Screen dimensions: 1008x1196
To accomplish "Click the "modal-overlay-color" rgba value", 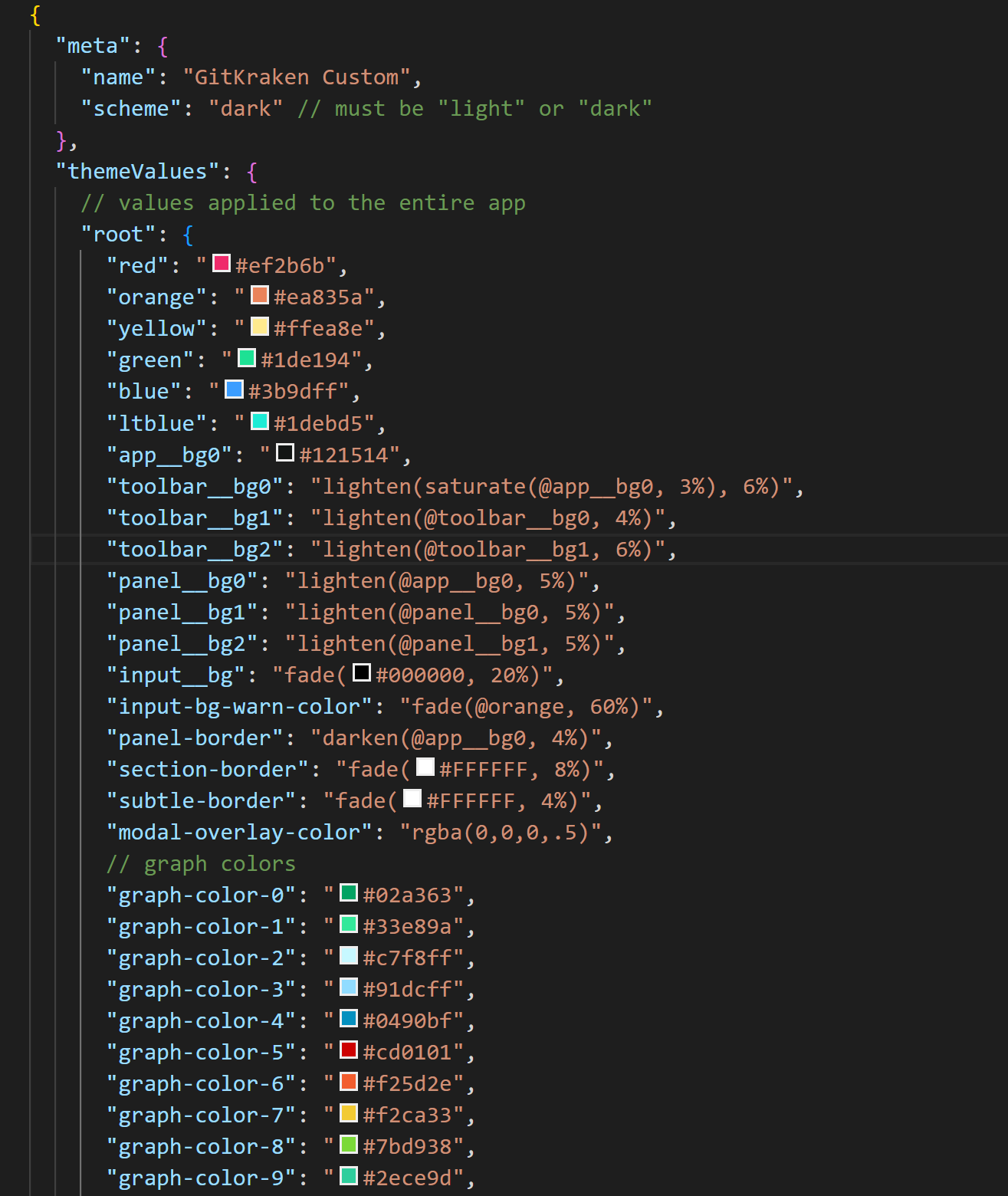I will pyautogui.click(x=501, y=833).
